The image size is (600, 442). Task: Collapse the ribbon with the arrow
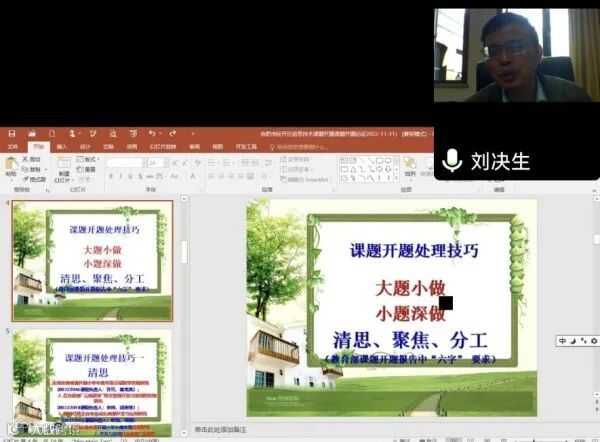click(x=594, y=190)
